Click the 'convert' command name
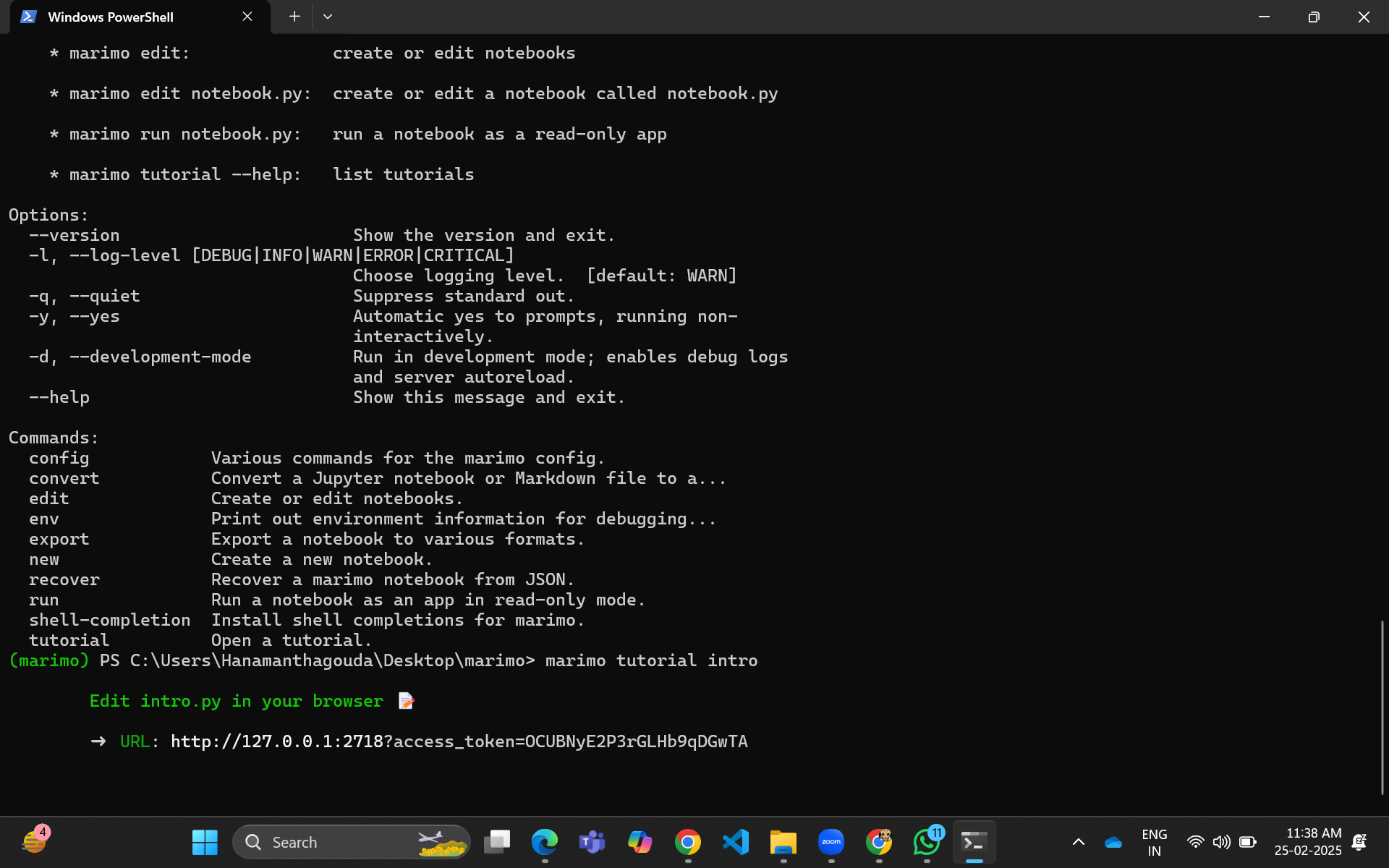The image size is (1389, 868). (64, 478)
